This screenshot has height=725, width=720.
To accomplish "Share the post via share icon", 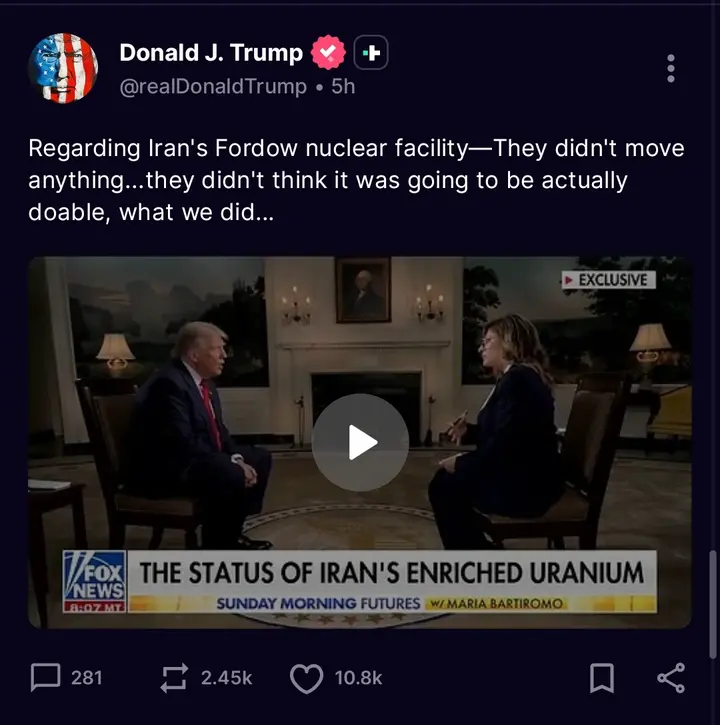I will 671,678.
